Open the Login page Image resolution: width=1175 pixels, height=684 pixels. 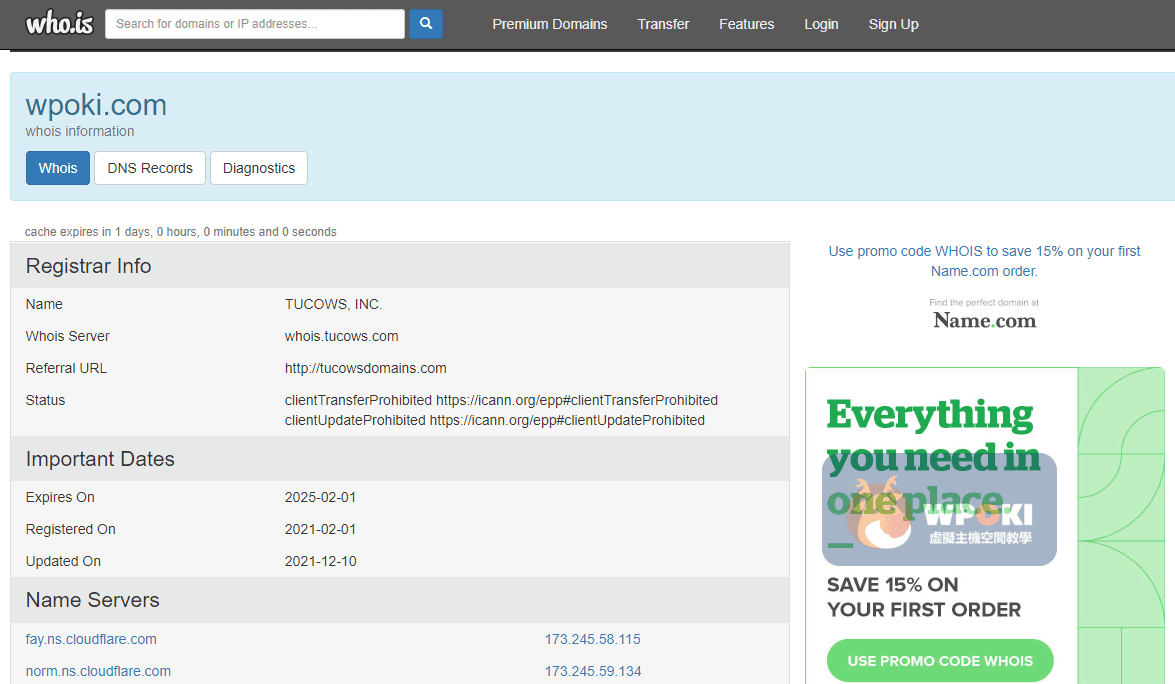[821, 24]
